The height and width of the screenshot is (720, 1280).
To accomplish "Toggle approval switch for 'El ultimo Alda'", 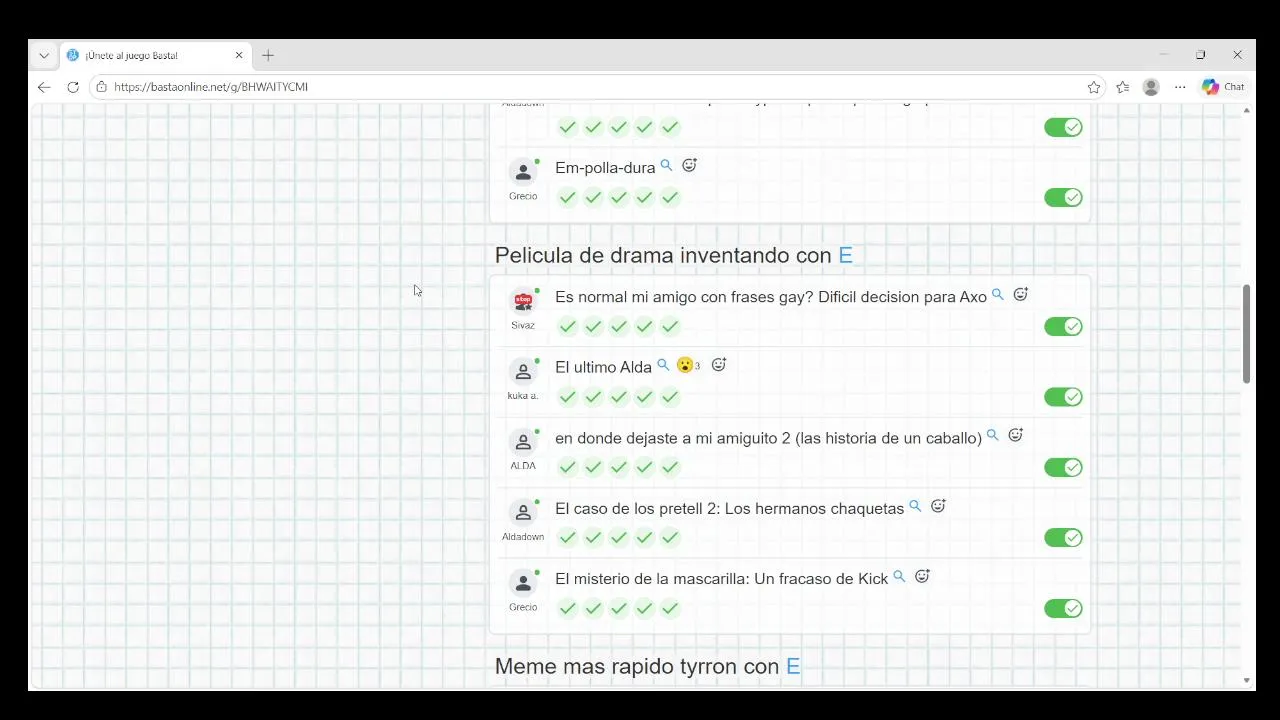I will click(x=1063, y=397).
